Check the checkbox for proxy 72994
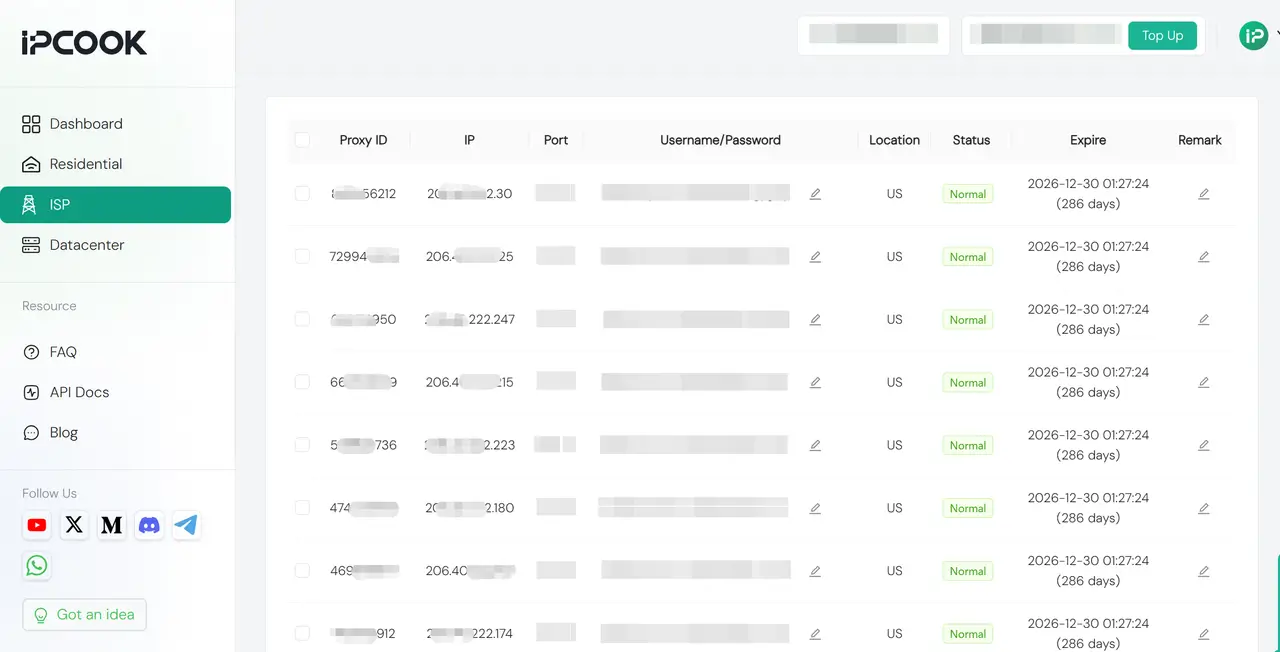Image resolution: width=1280 pixels, height=652 pixels. click(302, 256)
